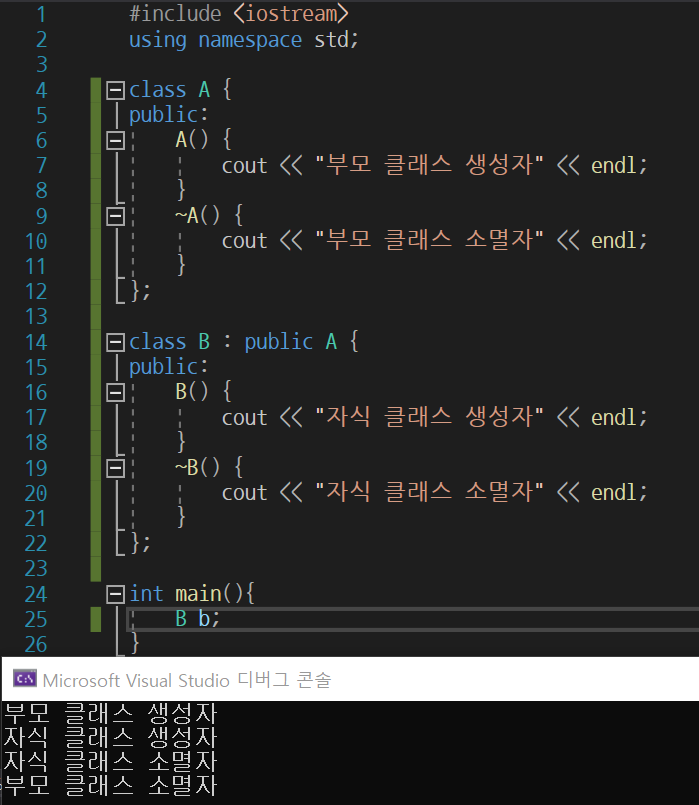The image size is (699, 805).
Task: Click the string "부모 클래스 소멸자"
Action: pos(429,240)
